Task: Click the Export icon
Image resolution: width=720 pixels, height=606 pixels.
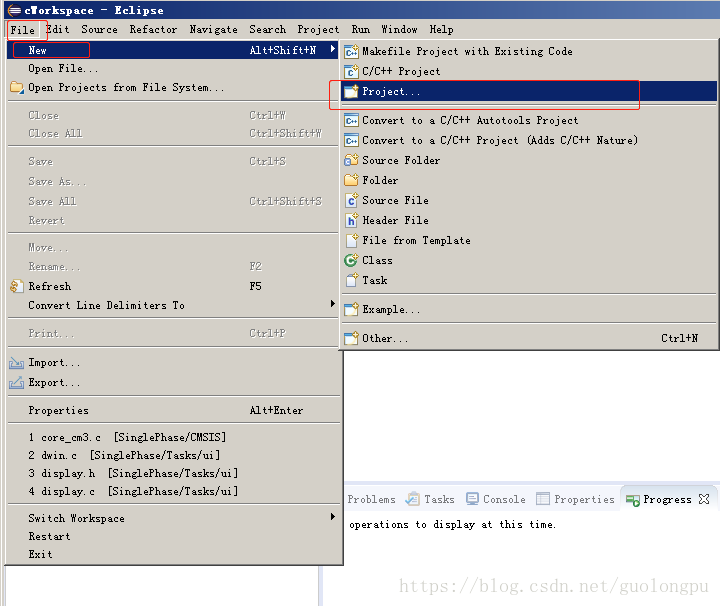Action: [x=17, y=382]
